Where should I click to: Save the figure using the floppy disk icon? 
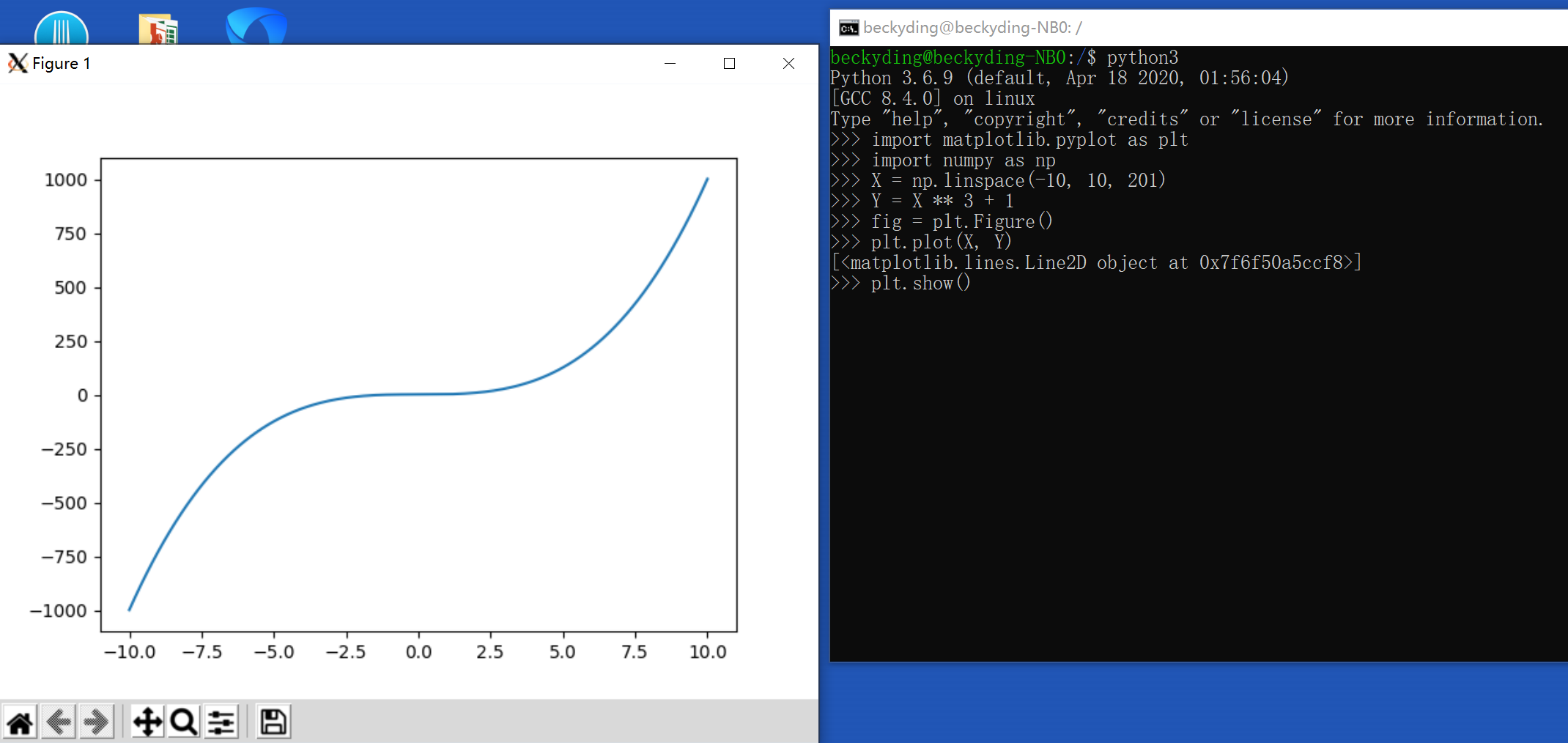pyautogui.click(x=272, y=722)
